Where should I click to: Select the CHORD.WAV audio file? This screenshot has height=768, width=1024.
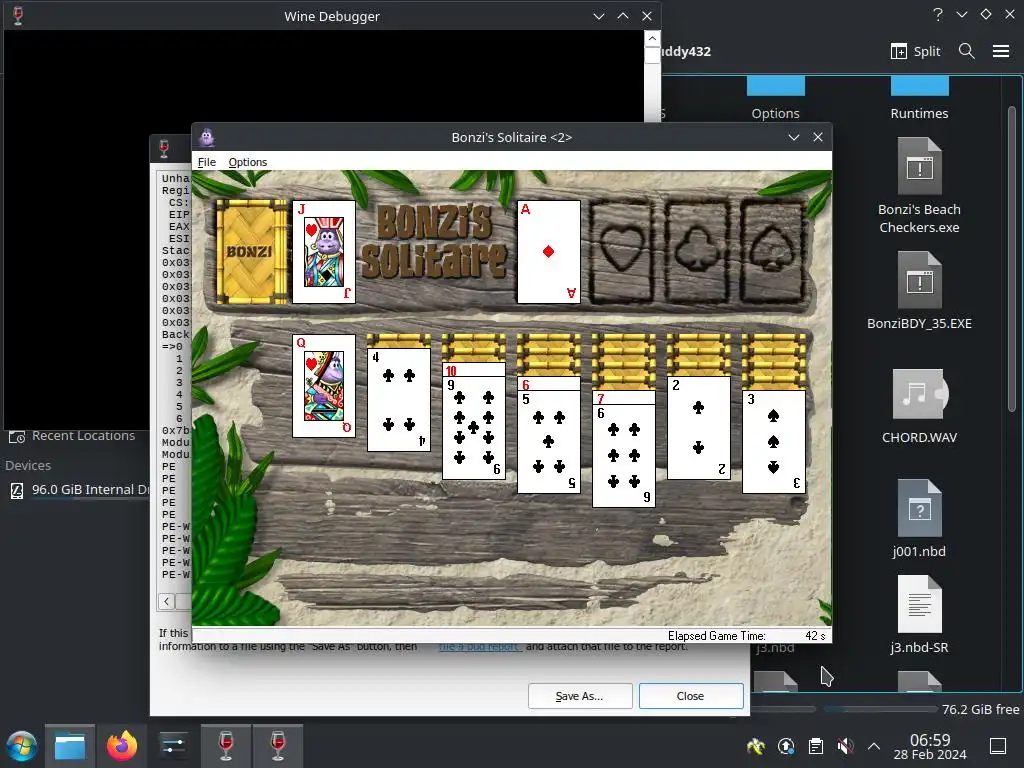(x=919, y=406)
